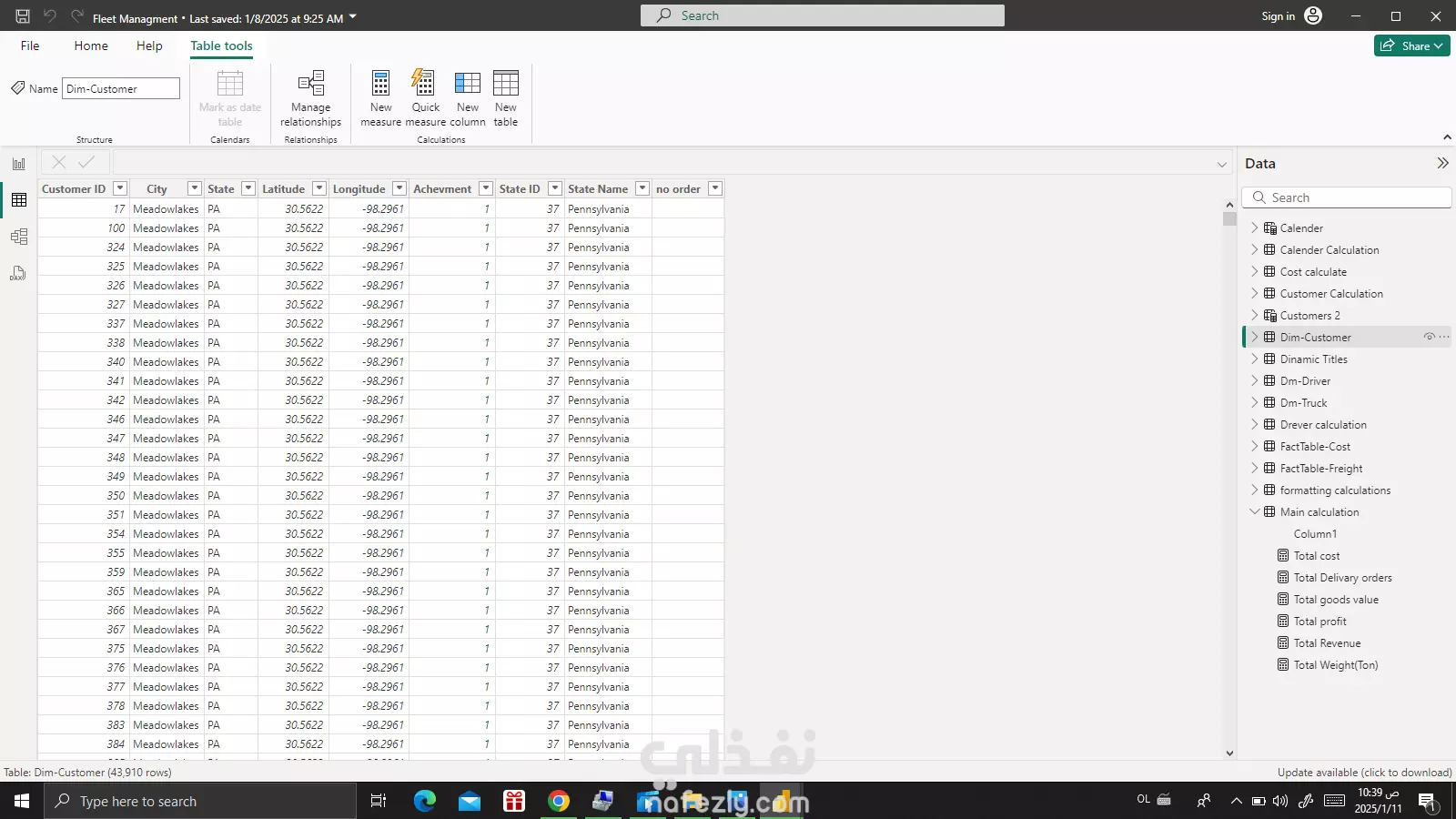Click Update available download link

pos(1364,773)
